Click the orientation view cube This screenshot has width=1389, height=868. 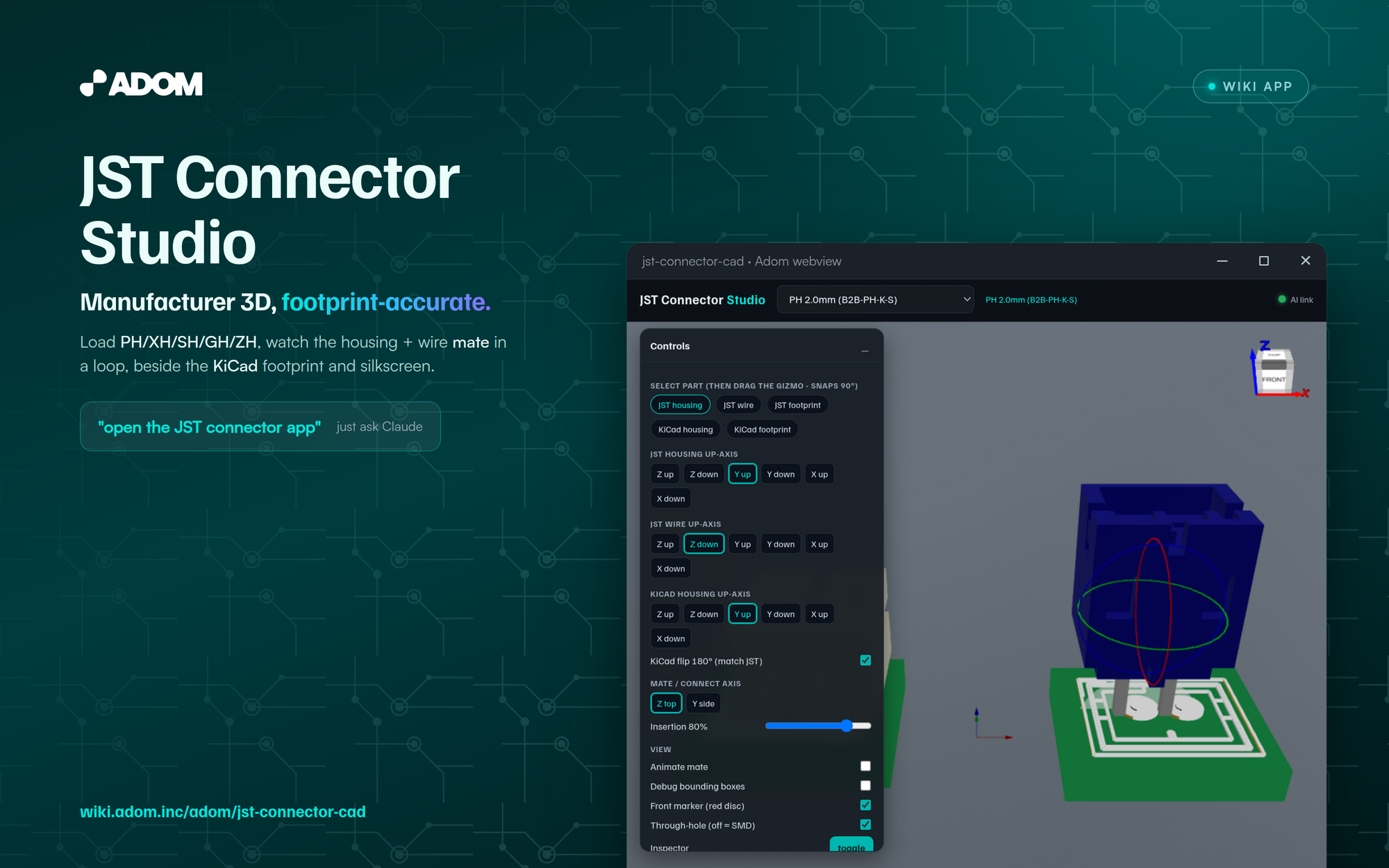[x=1274, y=370]
